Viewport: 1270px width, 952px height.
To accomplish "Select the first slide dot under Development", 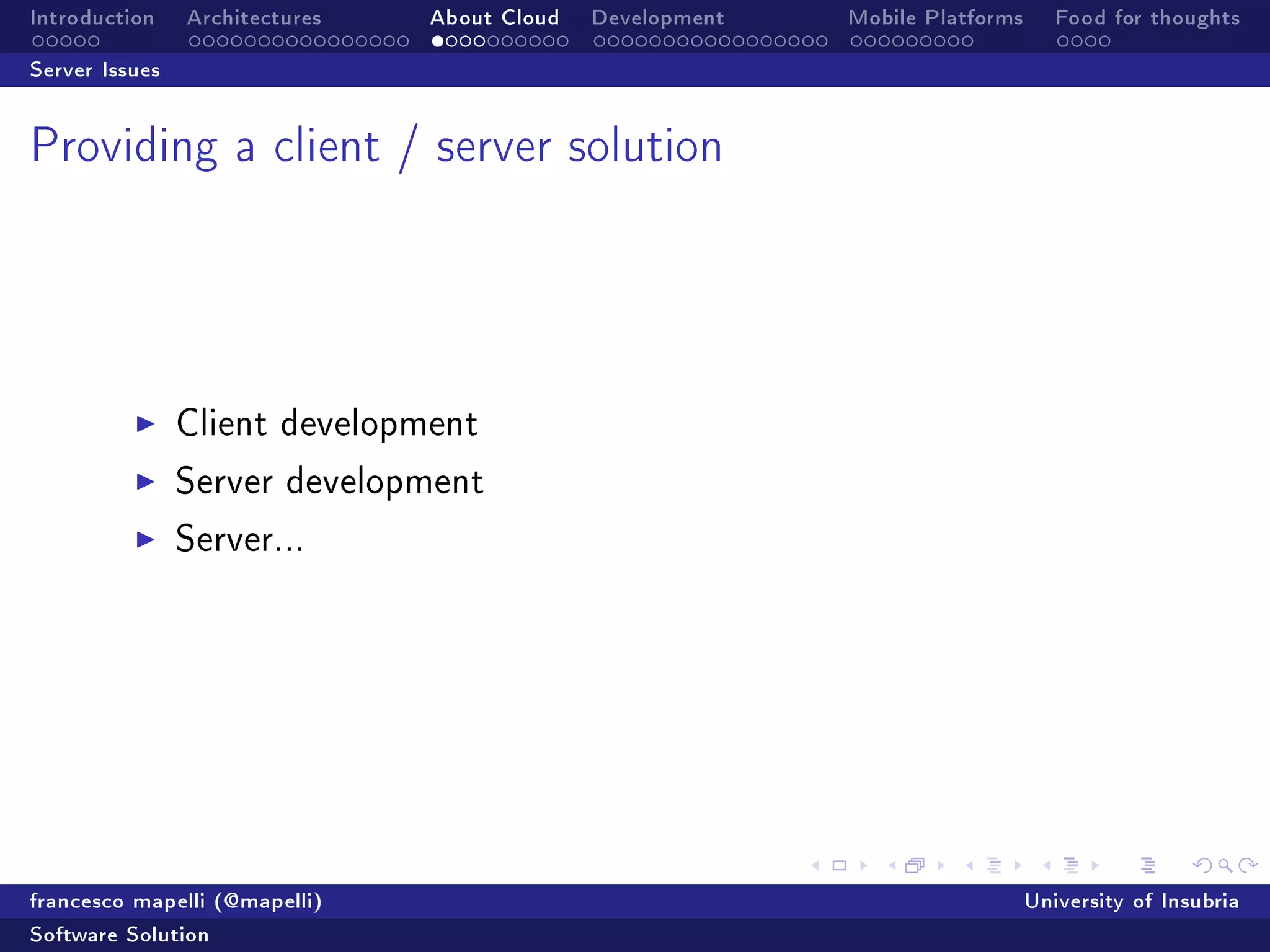I will point(600,42).
